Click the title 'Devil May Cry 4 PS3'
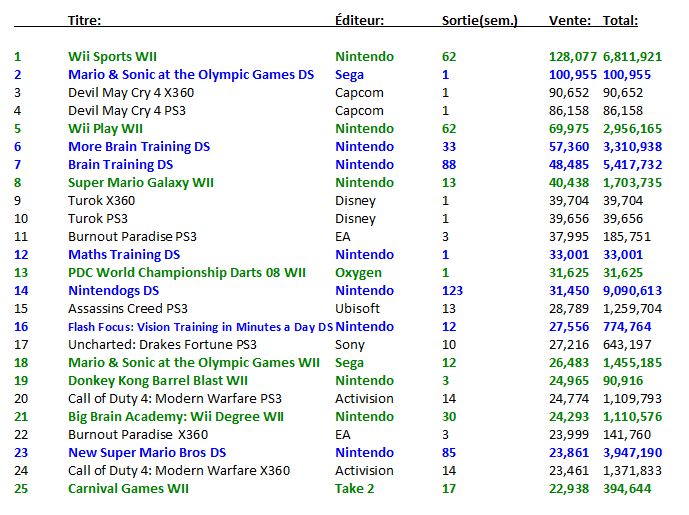Viewport: 689px width, 515px height. pyautogui.click(x=127, y=111)
